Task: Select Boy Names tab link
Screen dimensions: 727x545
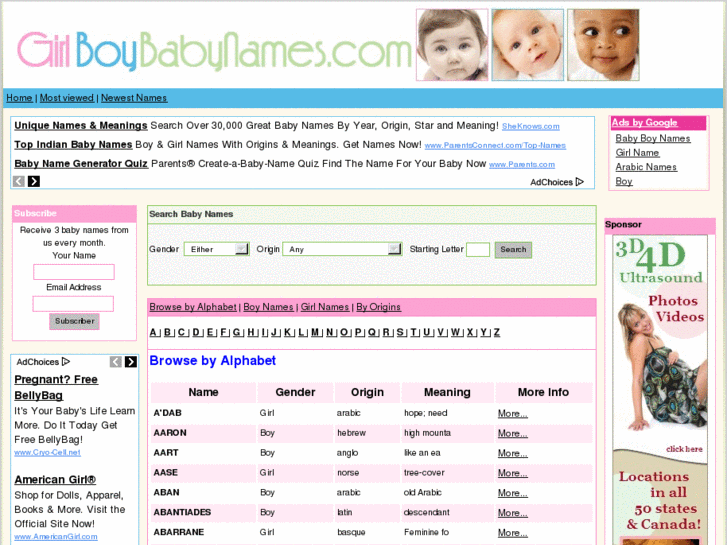Action: tap(268, 307)
